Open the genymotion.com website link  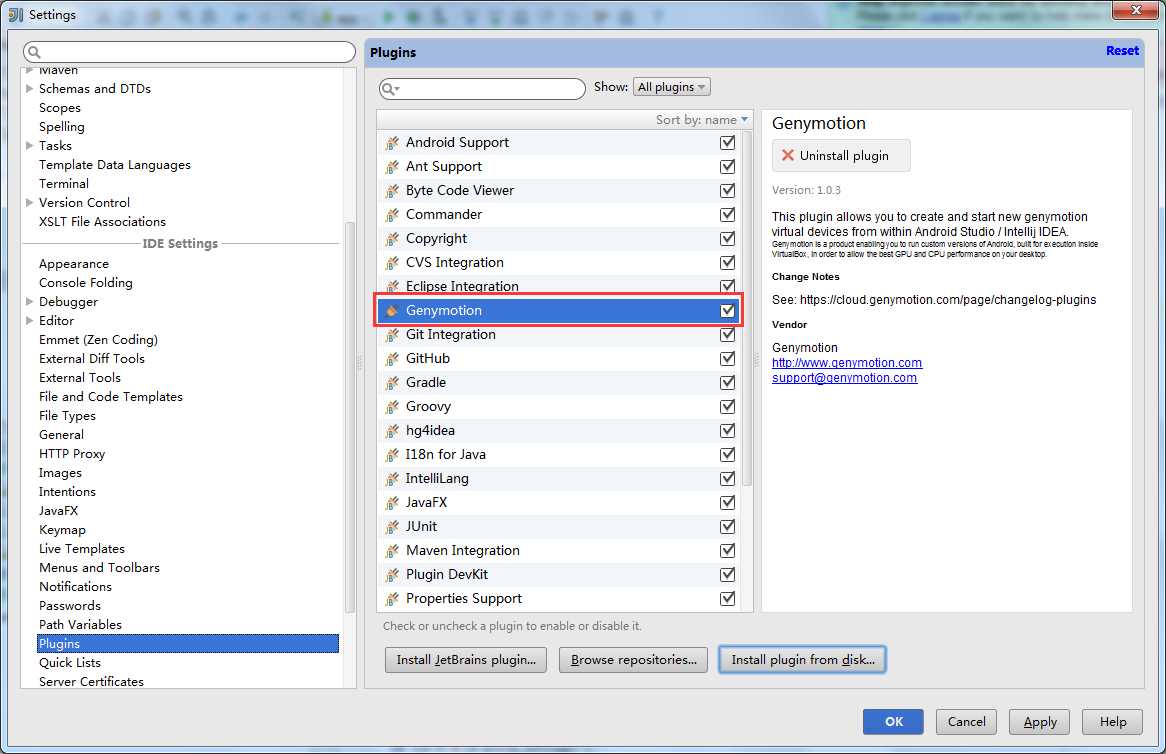tap(847, 363)
